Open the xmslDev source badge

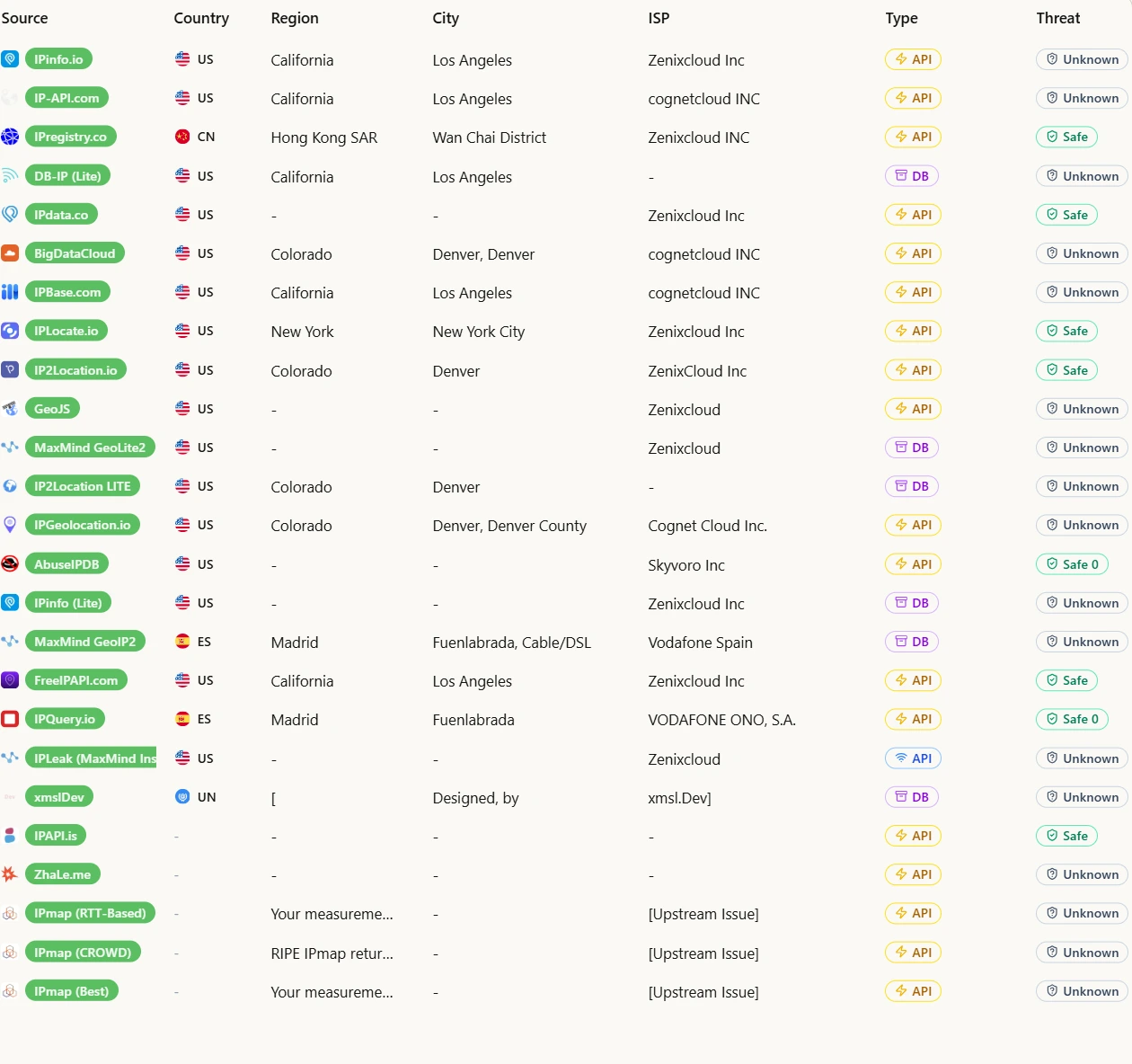tap(59, 797)
